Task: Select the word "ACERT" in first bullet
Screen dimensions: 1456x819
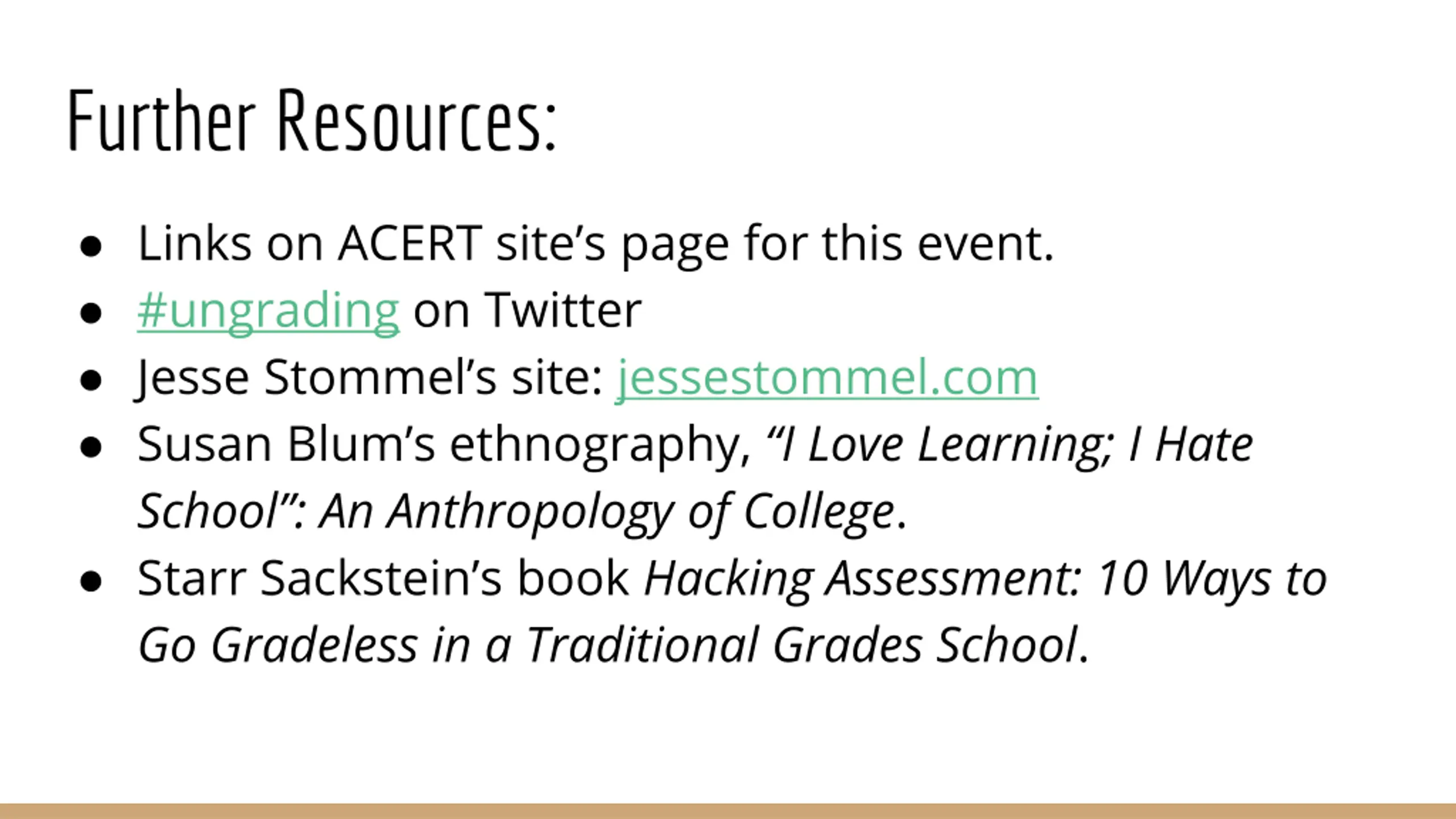Action: pyautogui.click(x=410, y=243)
